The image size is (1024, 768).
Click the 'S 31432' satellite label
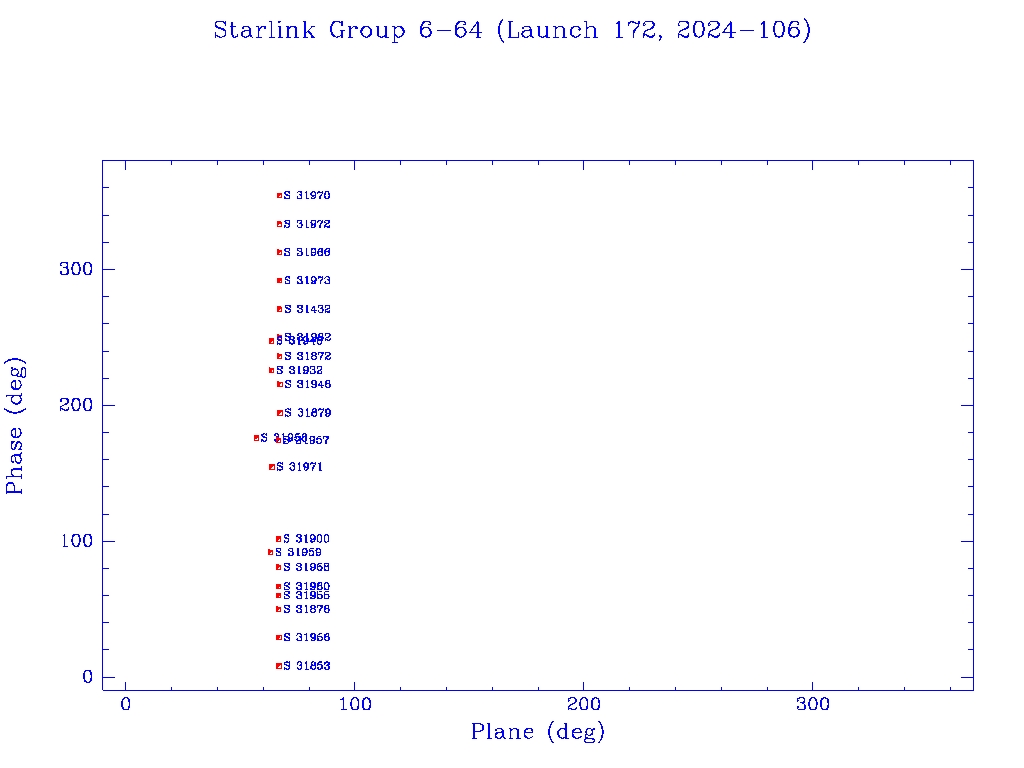pos(307,310)
